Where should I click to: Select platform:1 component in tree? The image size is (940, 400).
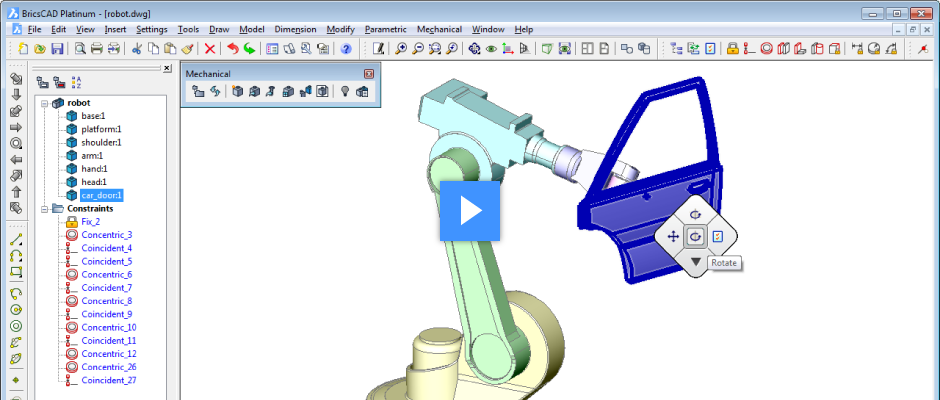click(x=101, y=129)
